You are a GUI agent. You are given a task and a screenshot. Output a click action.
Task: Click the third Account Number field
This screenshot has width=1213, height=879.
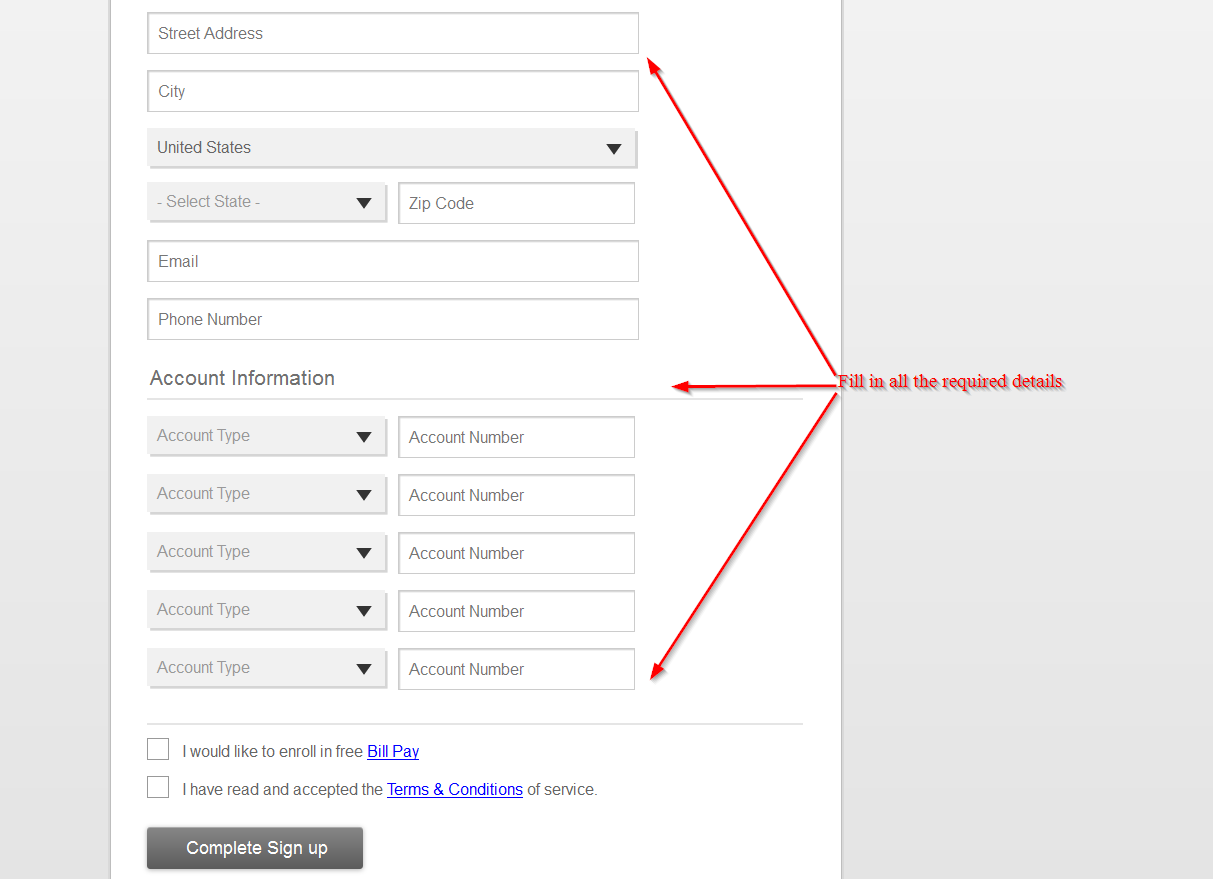pos(516,553)
